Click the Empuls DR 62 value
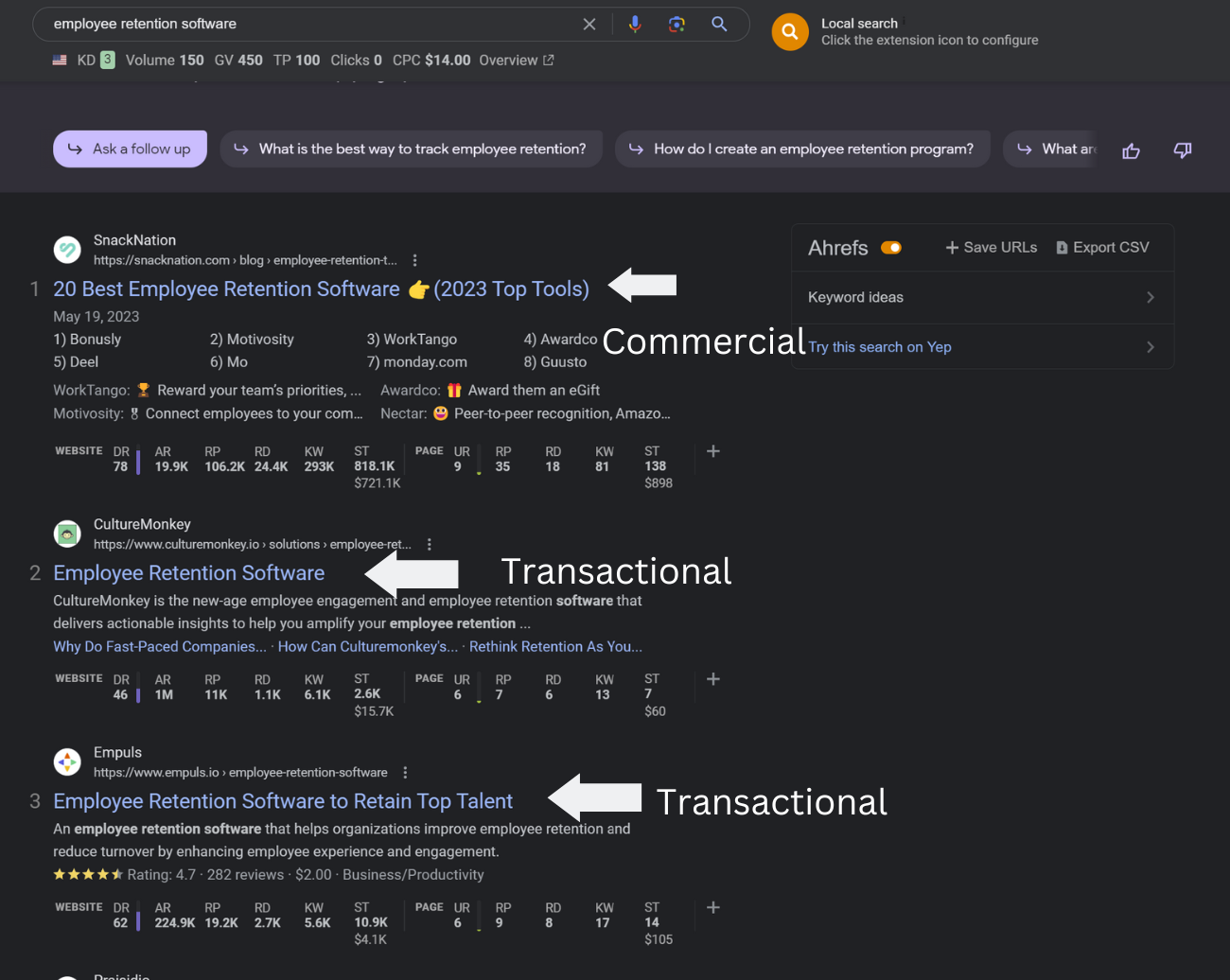 pyautogui.click(x=120, y=922)
